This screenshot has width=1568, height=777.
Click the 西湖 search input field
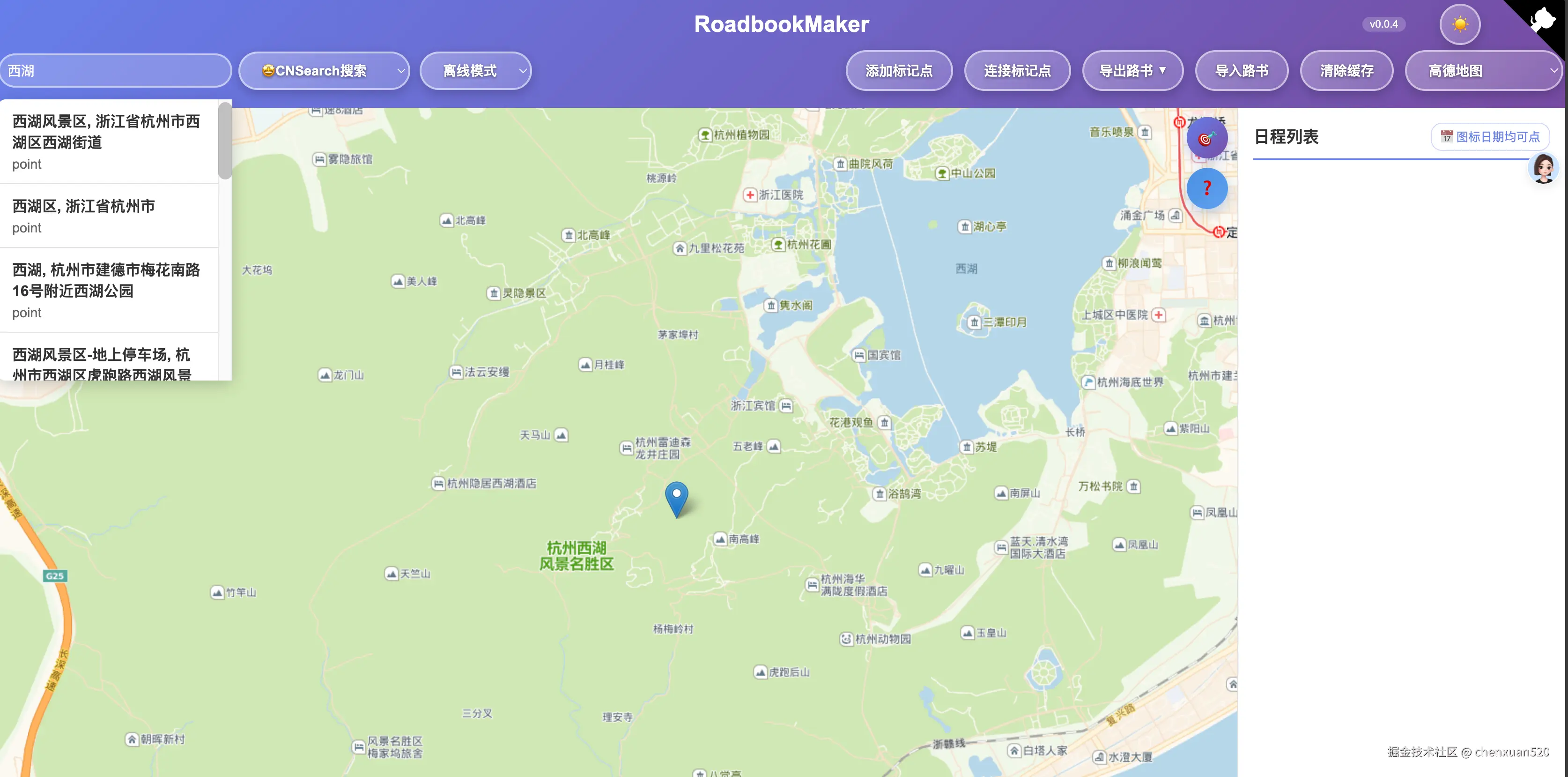point(116,71)
